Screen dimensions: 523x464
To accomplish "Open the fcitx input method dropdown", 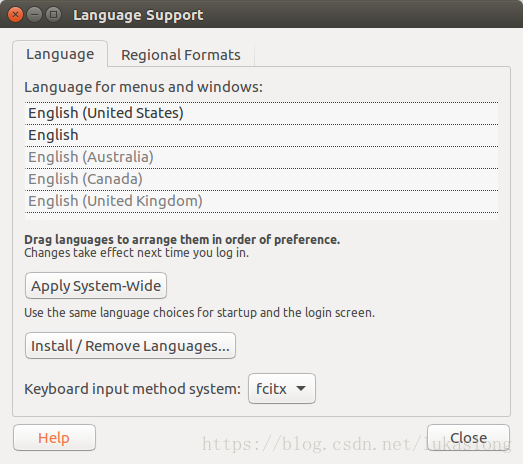I will point(282,389).
